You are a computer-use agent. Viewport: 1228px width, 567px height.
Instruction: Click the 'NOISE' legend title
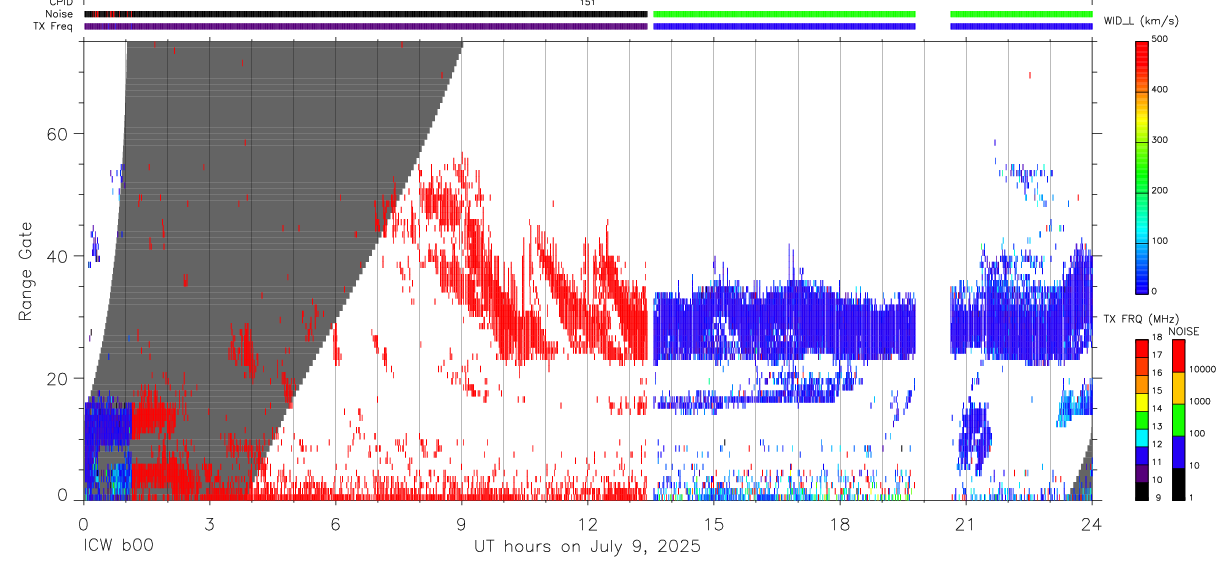click(1182, 331)
